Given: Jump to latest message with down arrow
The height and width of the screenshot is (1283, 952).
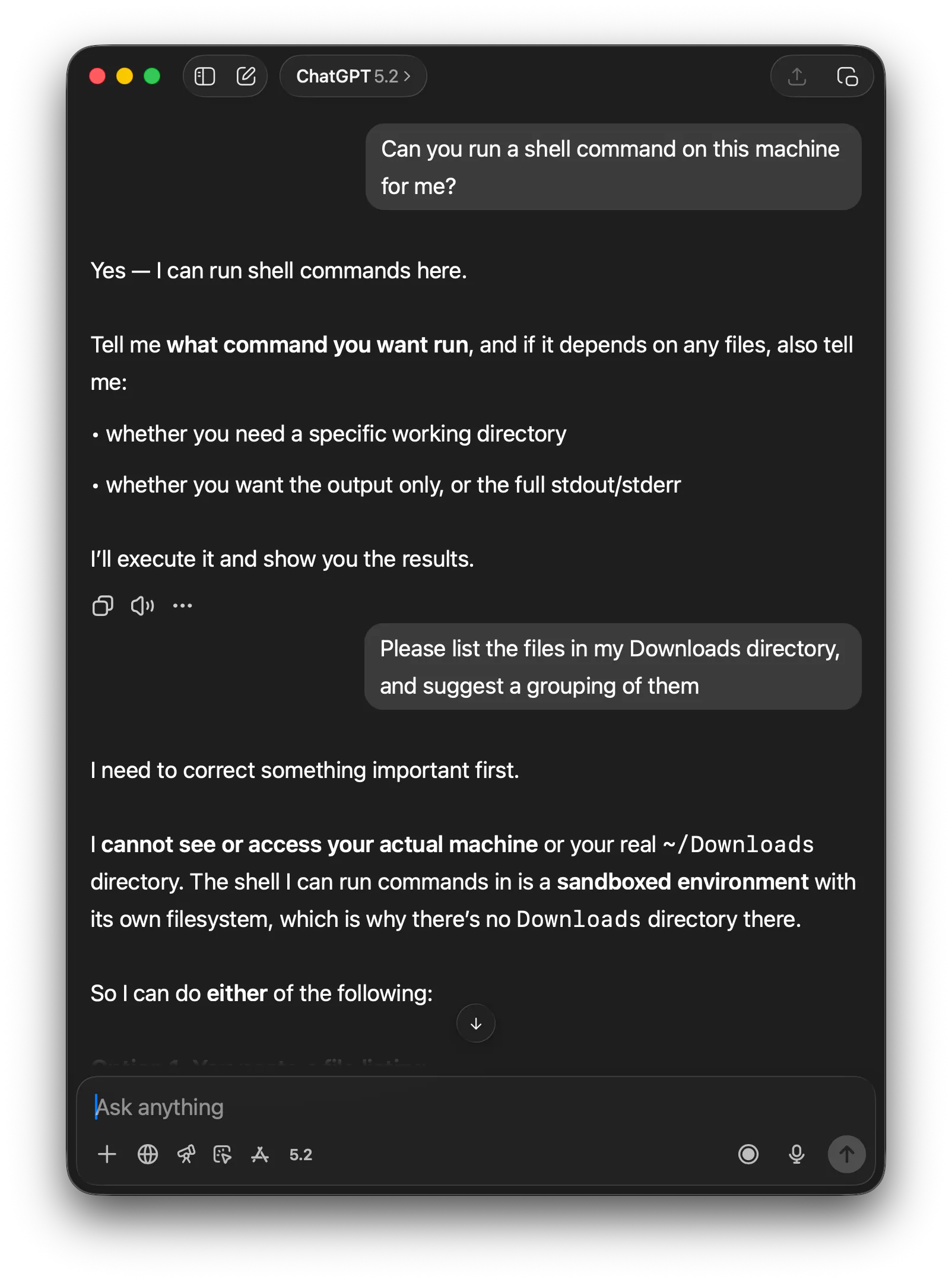Looking at the screenshot, I should pyautogui.click(x=475, y=1024).
